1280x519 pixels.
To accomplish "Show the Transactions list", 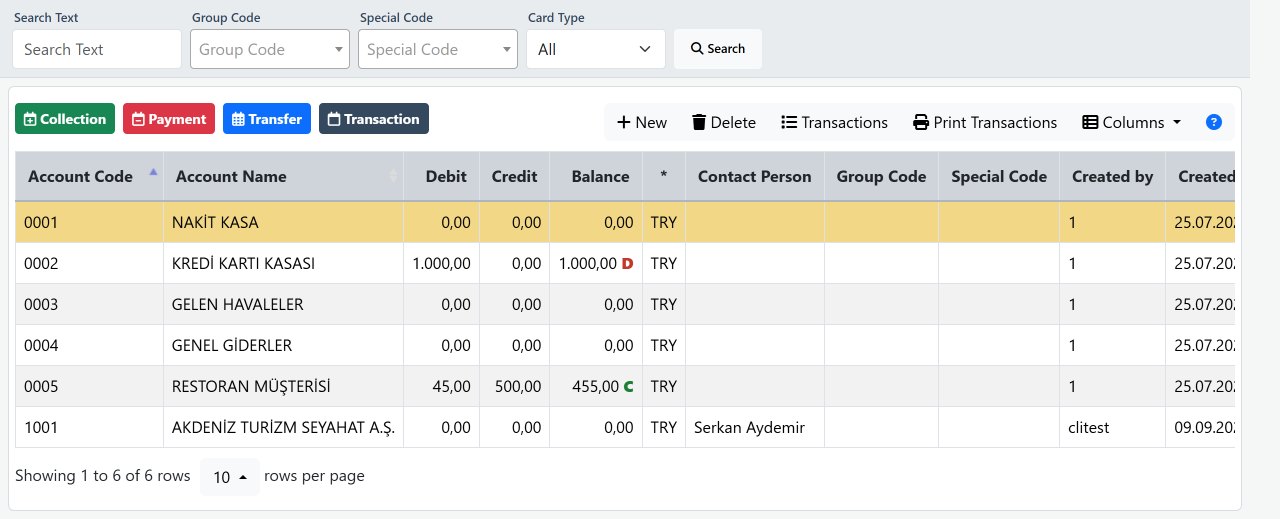I will (834, 122).
